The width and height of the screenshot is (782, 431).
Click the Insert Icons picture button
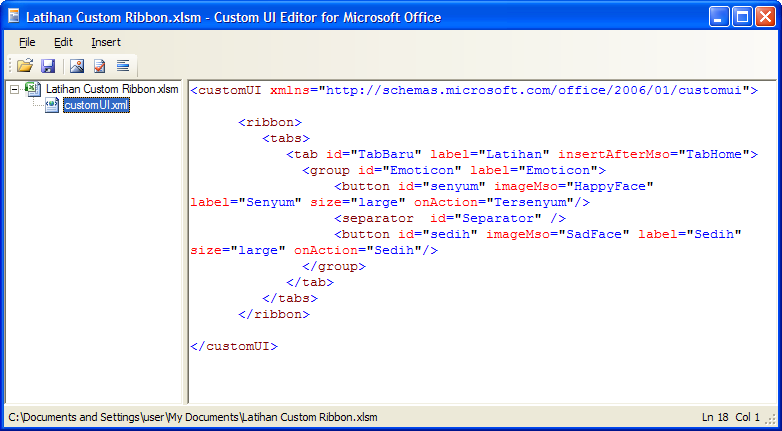click(x=77, y=65)
